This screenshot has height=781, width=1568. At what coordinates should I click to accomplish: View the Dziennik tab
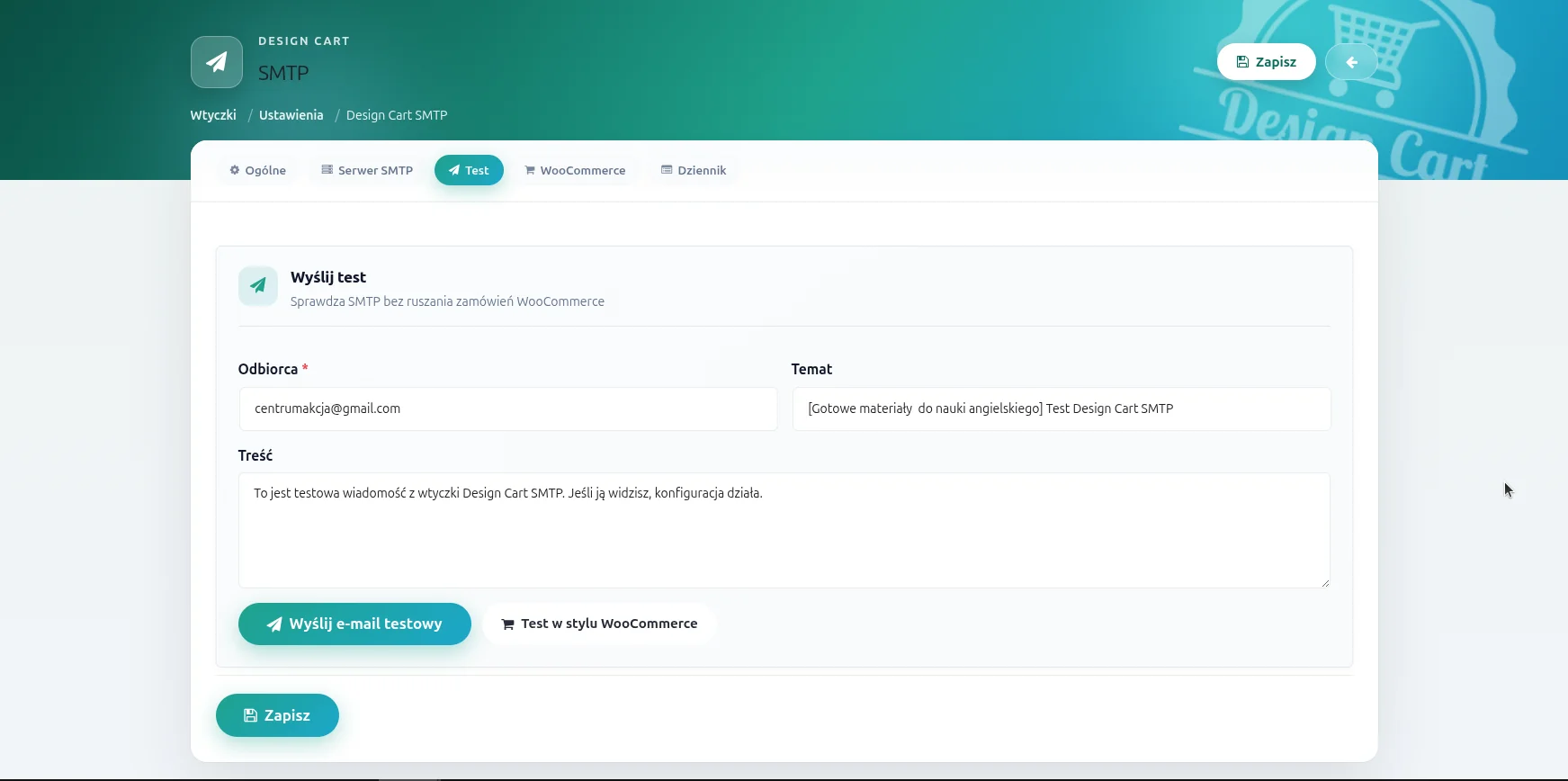pyautogui.click(x=694, y=170)
